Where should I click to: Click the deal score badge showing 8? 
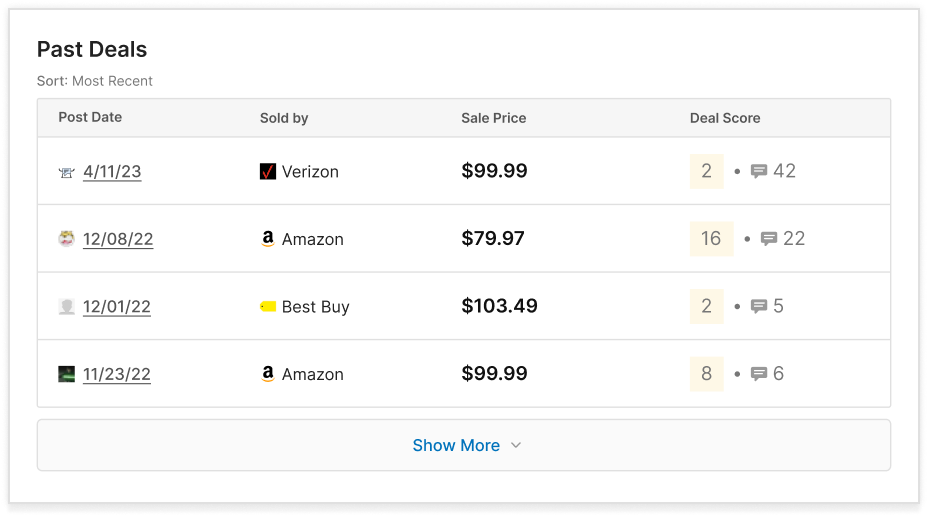[x=707, y=373]
